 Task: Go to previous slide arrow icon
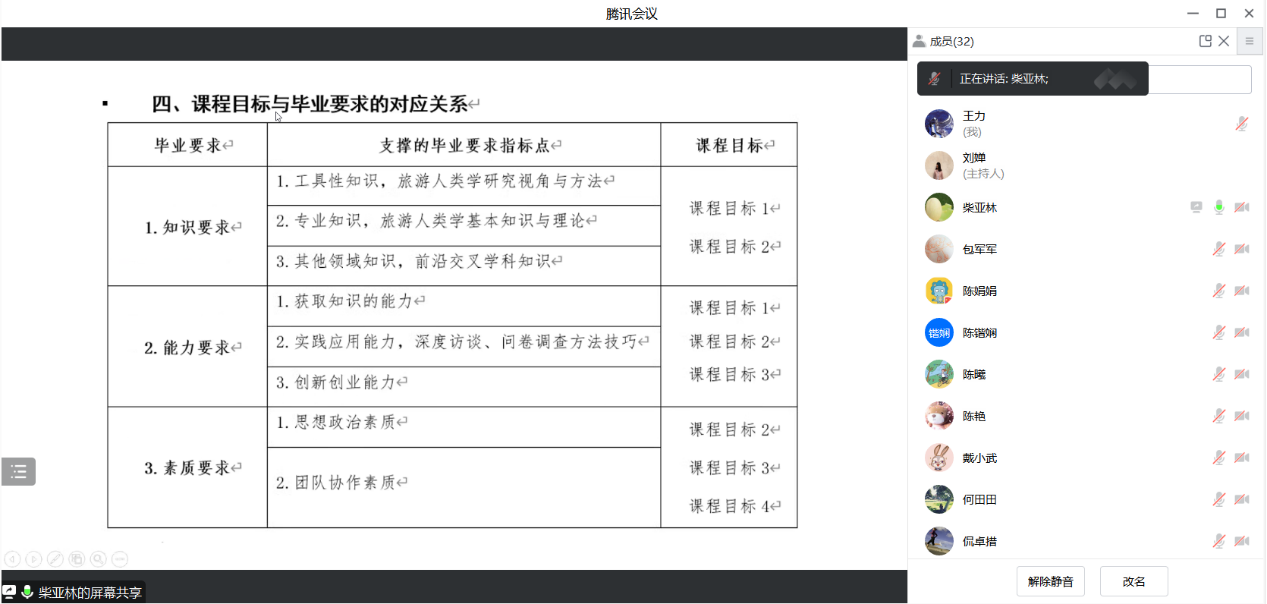point(12,559)
